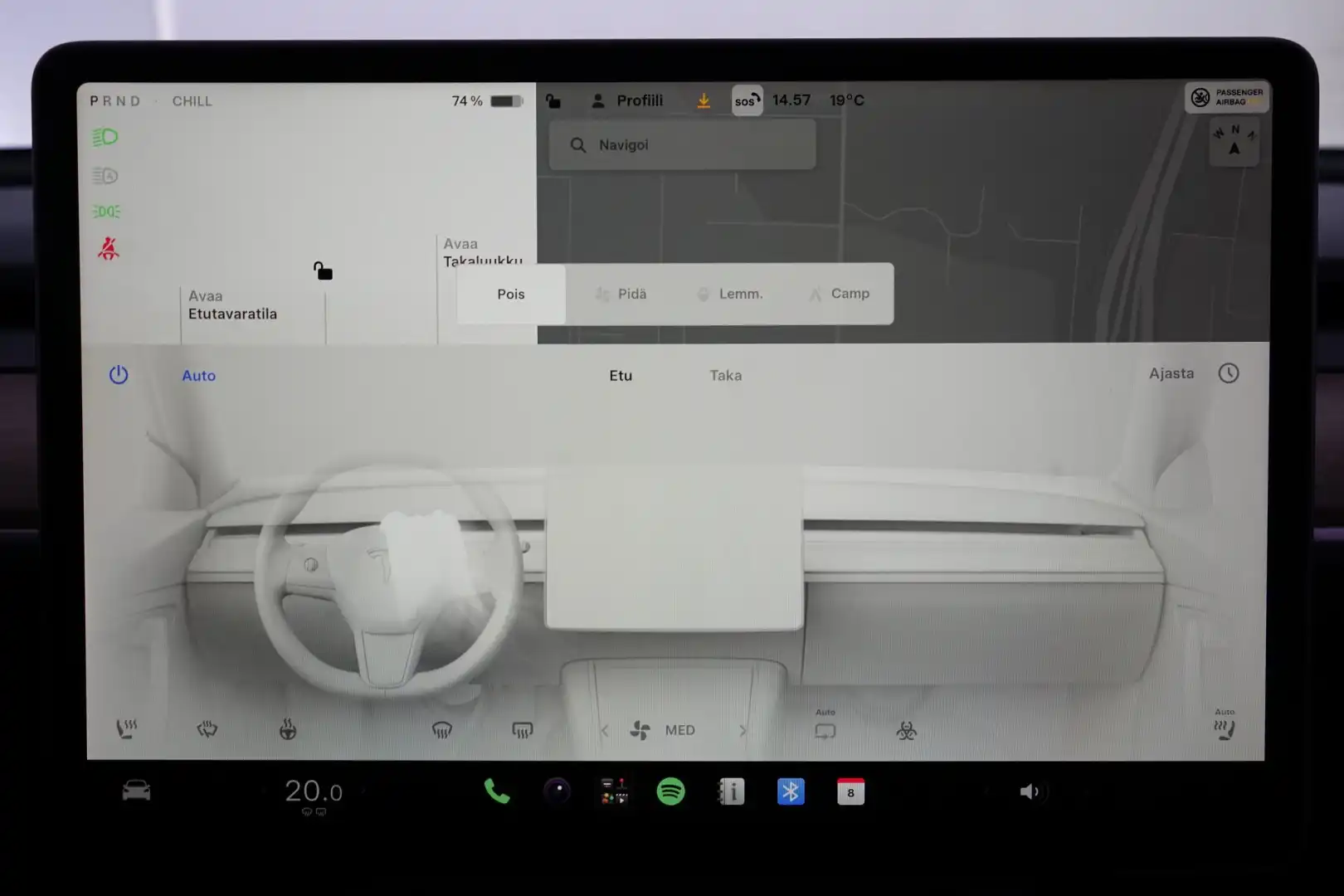Open the rear trunk (Avaa Takaluukku)
Viewport: 1344px width, 896px height.
[483, 251]
